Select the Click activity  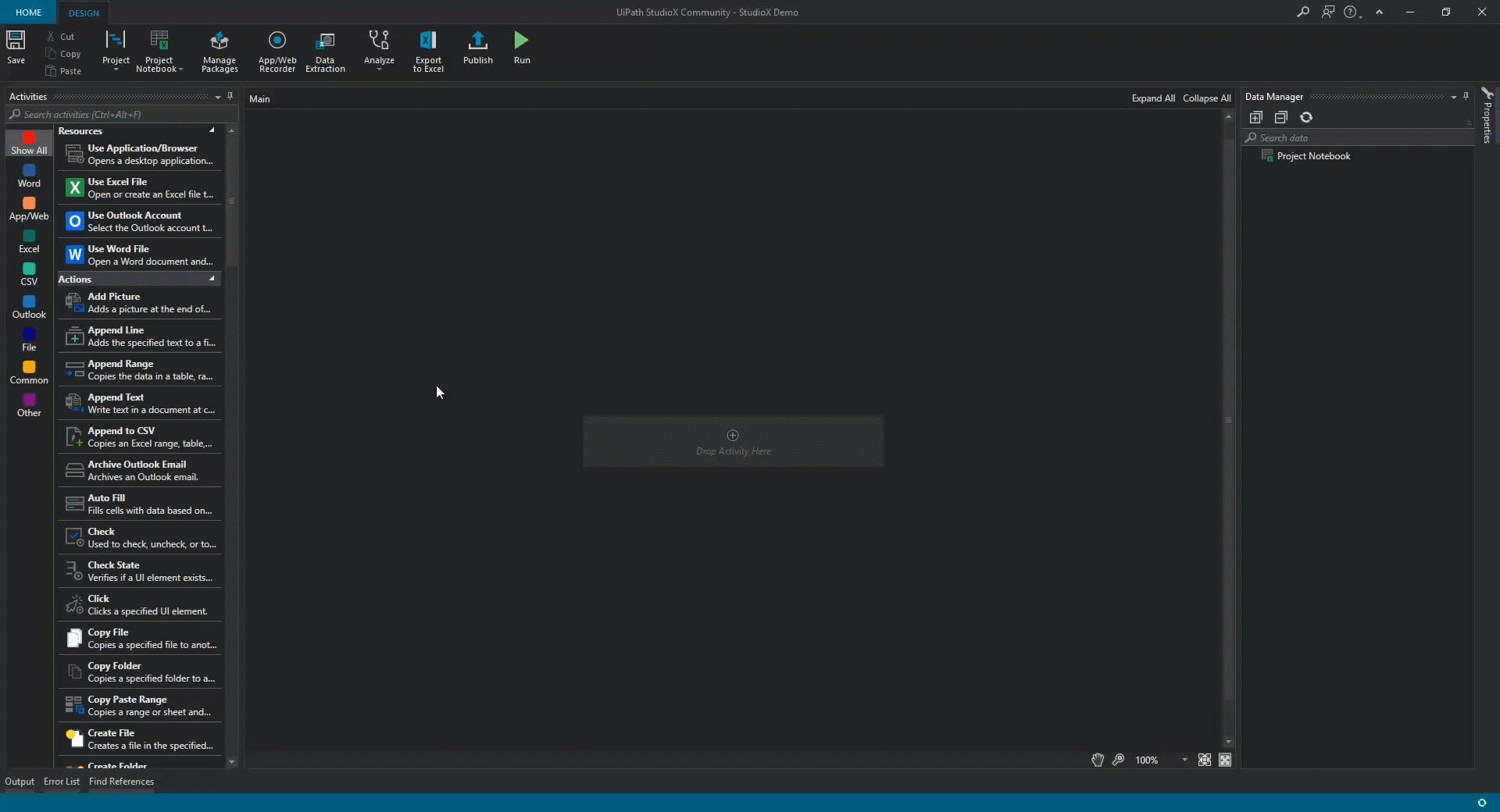point(139,605)
